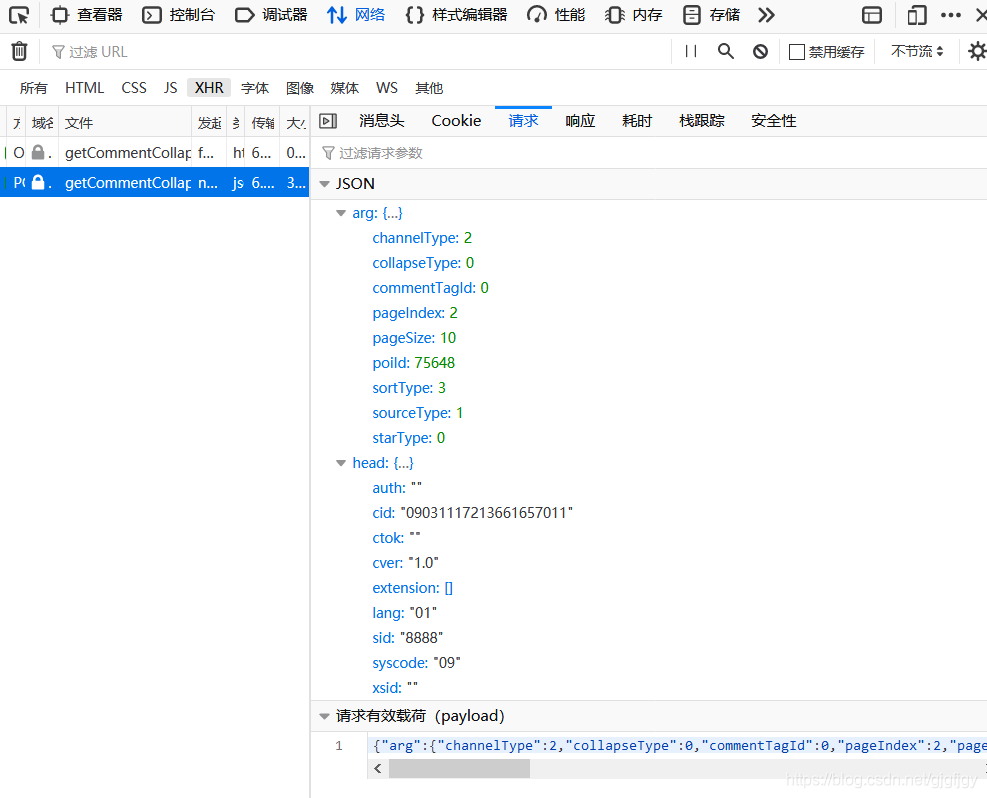Click the » chevron to show more panels
Image resolution: width=987 pixels, height=798 pixels.
point(766,14)
